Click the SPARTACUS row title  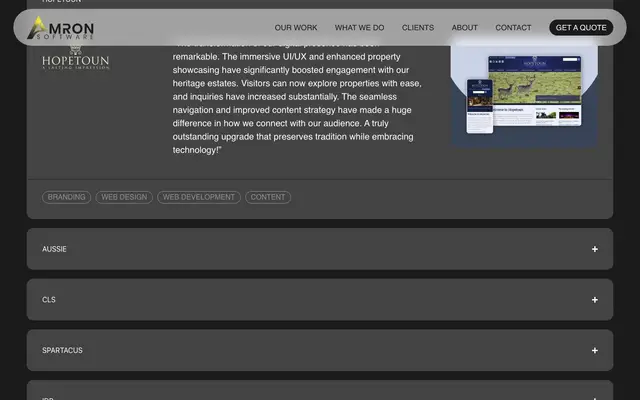[x=62, y=350]
